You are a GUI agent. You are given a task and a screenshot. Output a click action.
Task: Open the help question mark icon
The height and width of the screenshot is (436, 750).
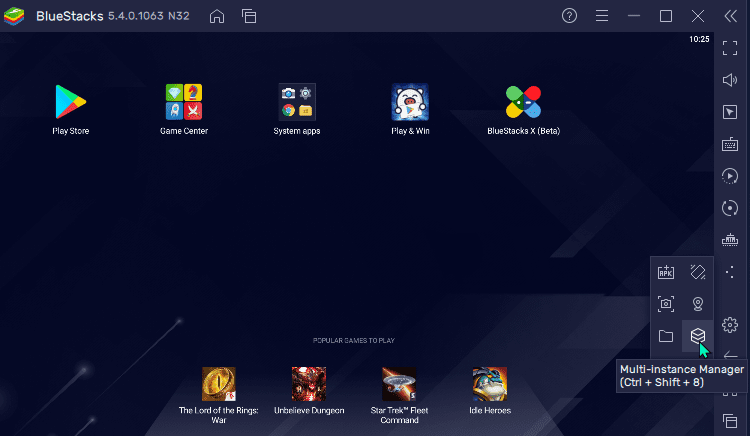(x=569, y=16)
